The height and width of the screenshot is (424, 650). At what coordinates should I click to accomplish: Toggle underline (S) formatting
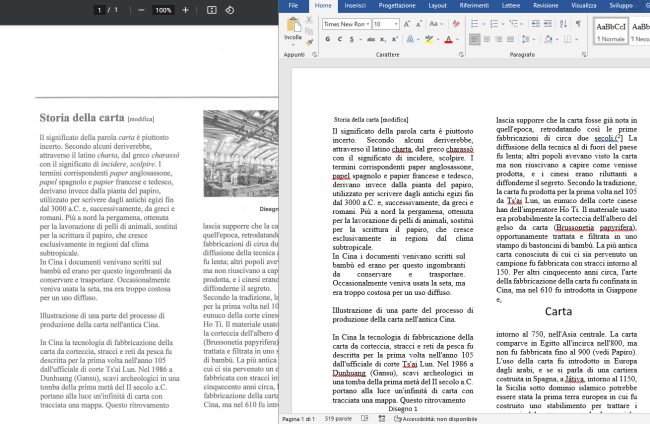click(x=352, y=39)
